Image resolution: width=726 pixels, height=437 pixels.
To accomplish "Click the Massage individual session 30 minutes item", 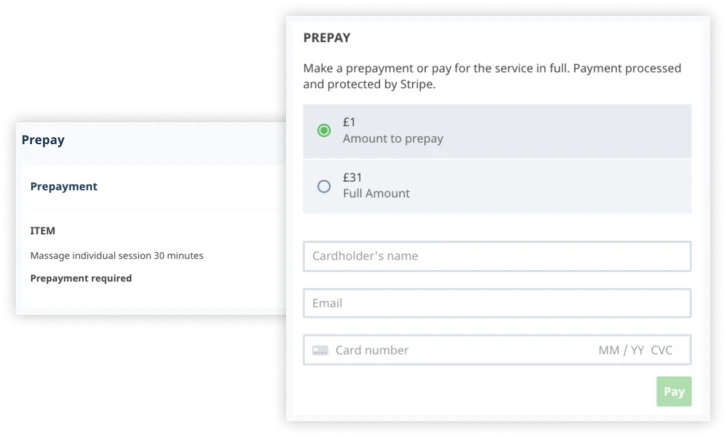I will pyautogui.click(x=117, y=256).
